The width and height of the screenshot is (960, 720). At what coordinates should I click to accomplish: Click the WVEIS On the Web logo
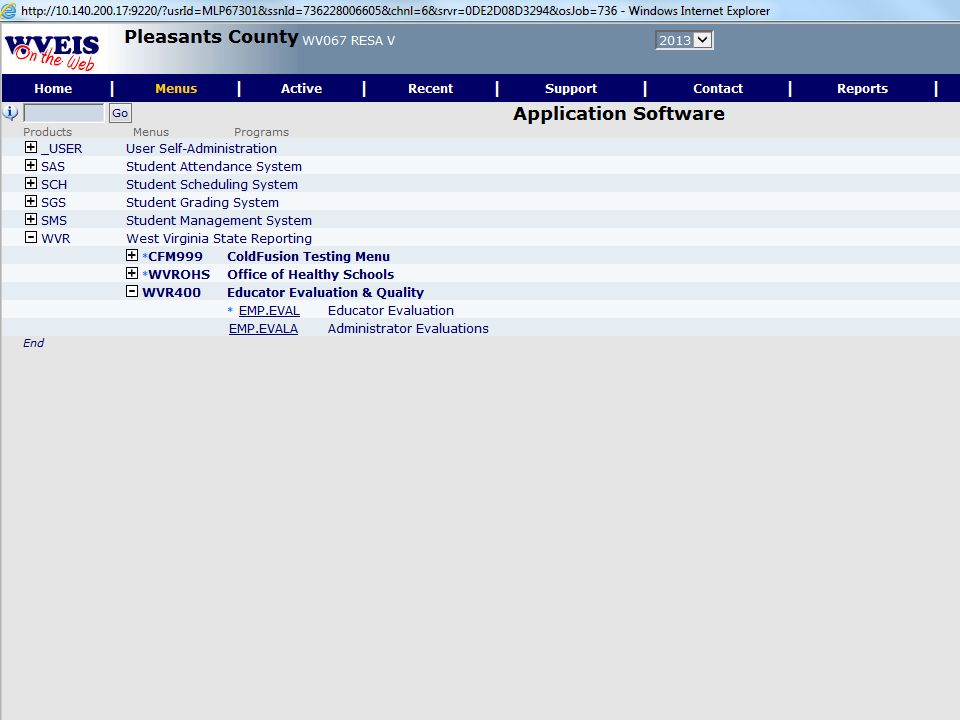pos(52,51)
